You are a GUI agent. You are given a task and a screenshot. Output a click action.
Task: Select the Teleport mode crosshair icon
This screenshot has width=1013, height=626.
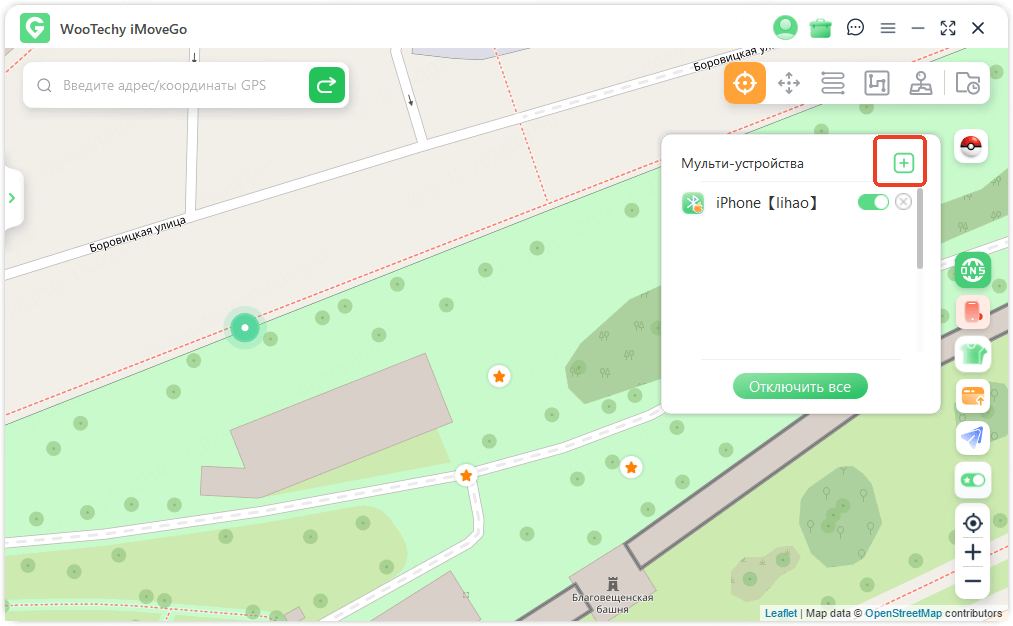(x=745, y=83)
